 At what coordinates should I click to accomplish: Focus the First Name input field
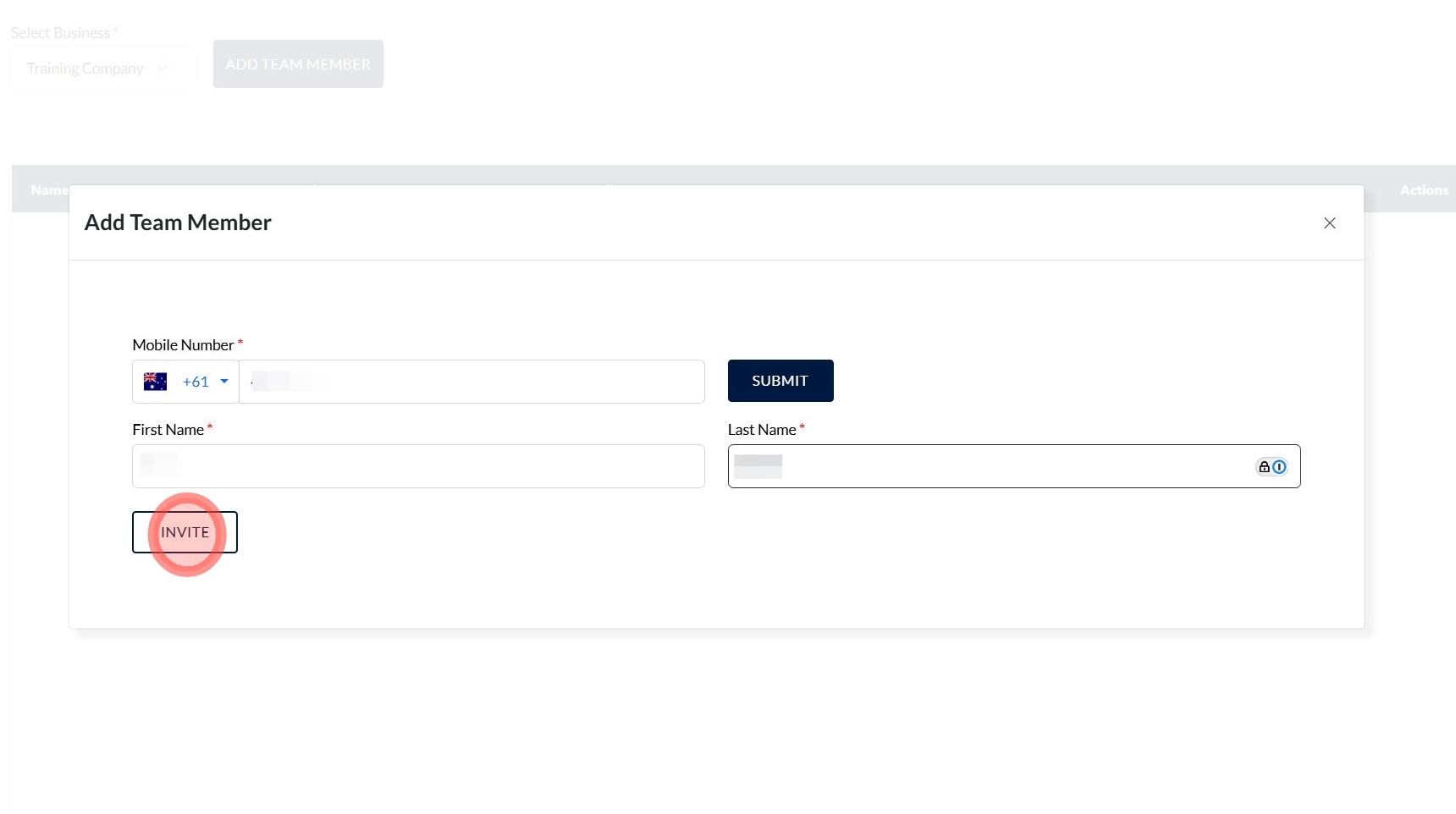[418, 466]
